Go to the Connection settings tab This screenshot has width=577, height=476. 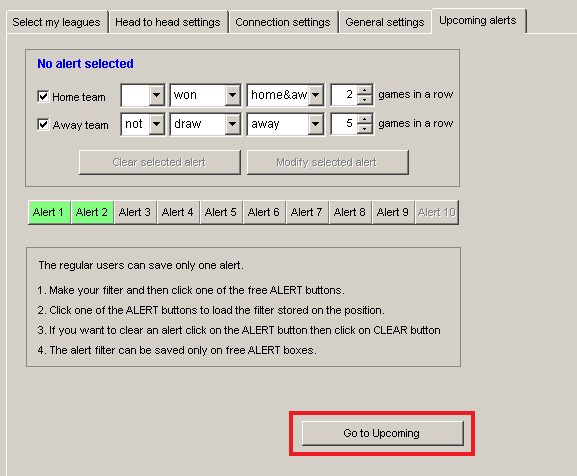coord(283,22)
